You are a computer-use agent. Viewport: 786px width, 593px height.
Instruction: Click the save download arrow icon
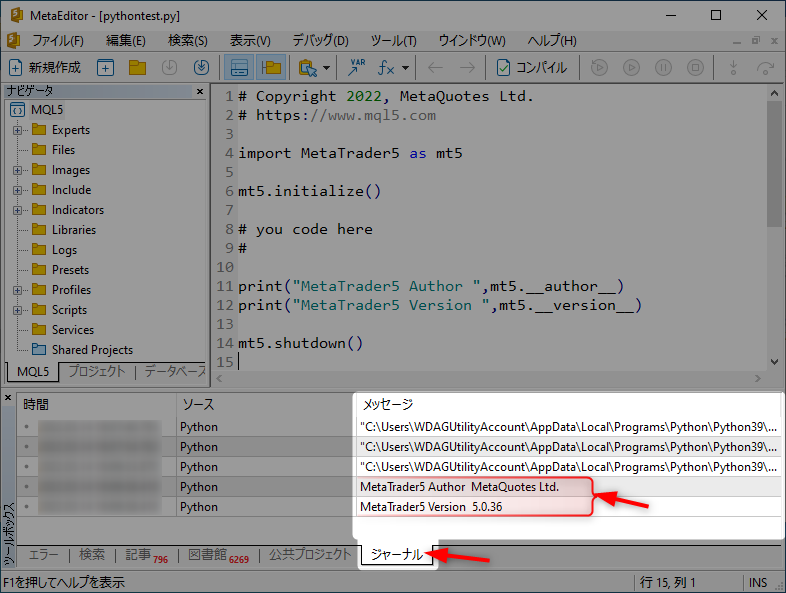pyautogui.click(x=169, y=67)
